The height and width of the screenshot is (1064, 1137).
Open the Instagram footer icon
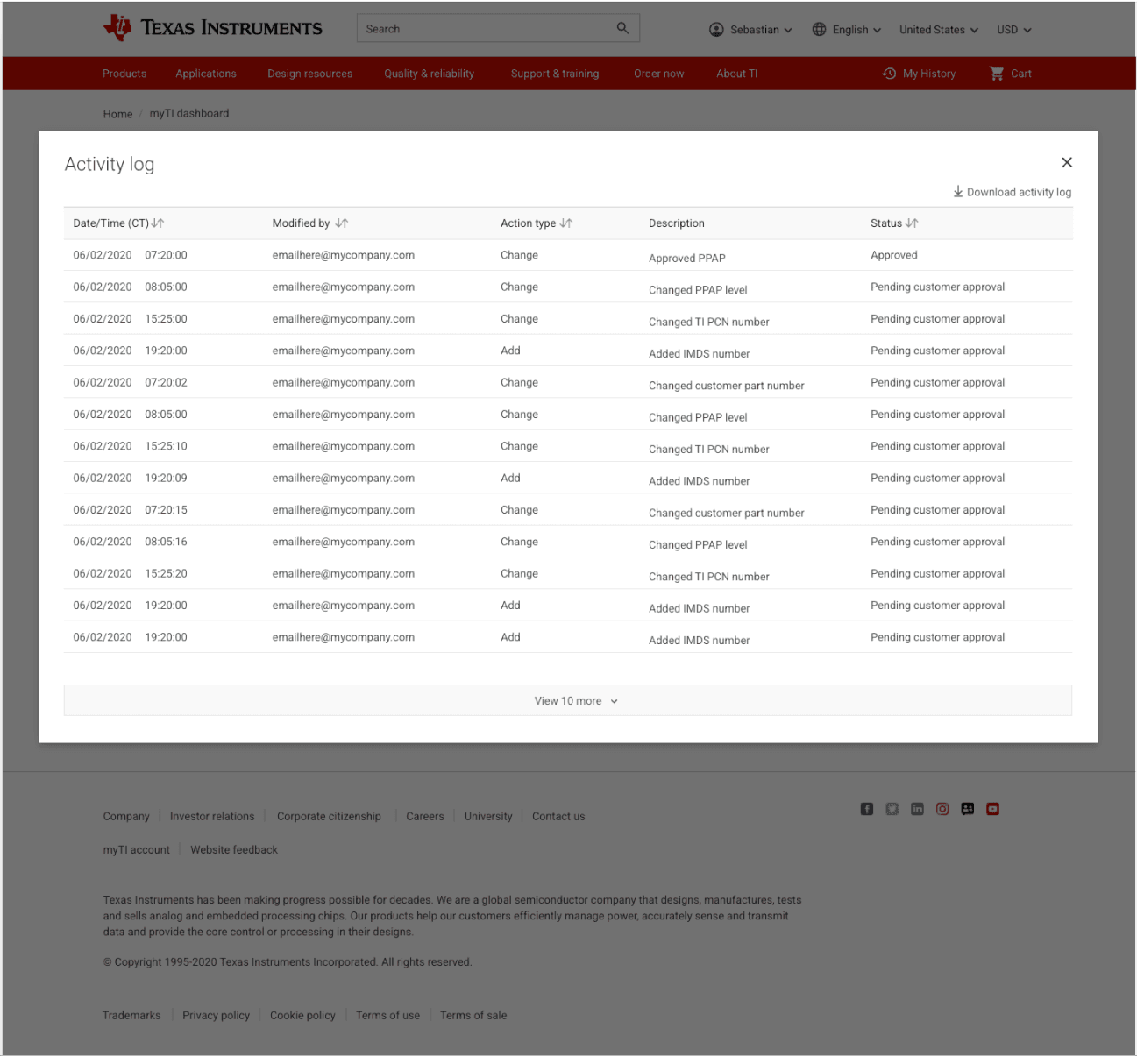(942, 809)
